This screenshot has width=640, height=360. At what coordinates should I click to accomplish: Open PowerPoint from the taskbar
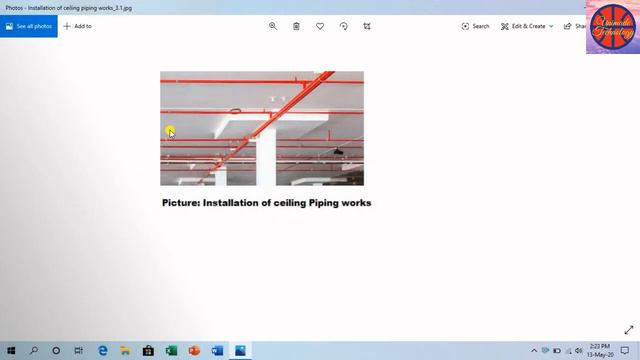(194, 351)
